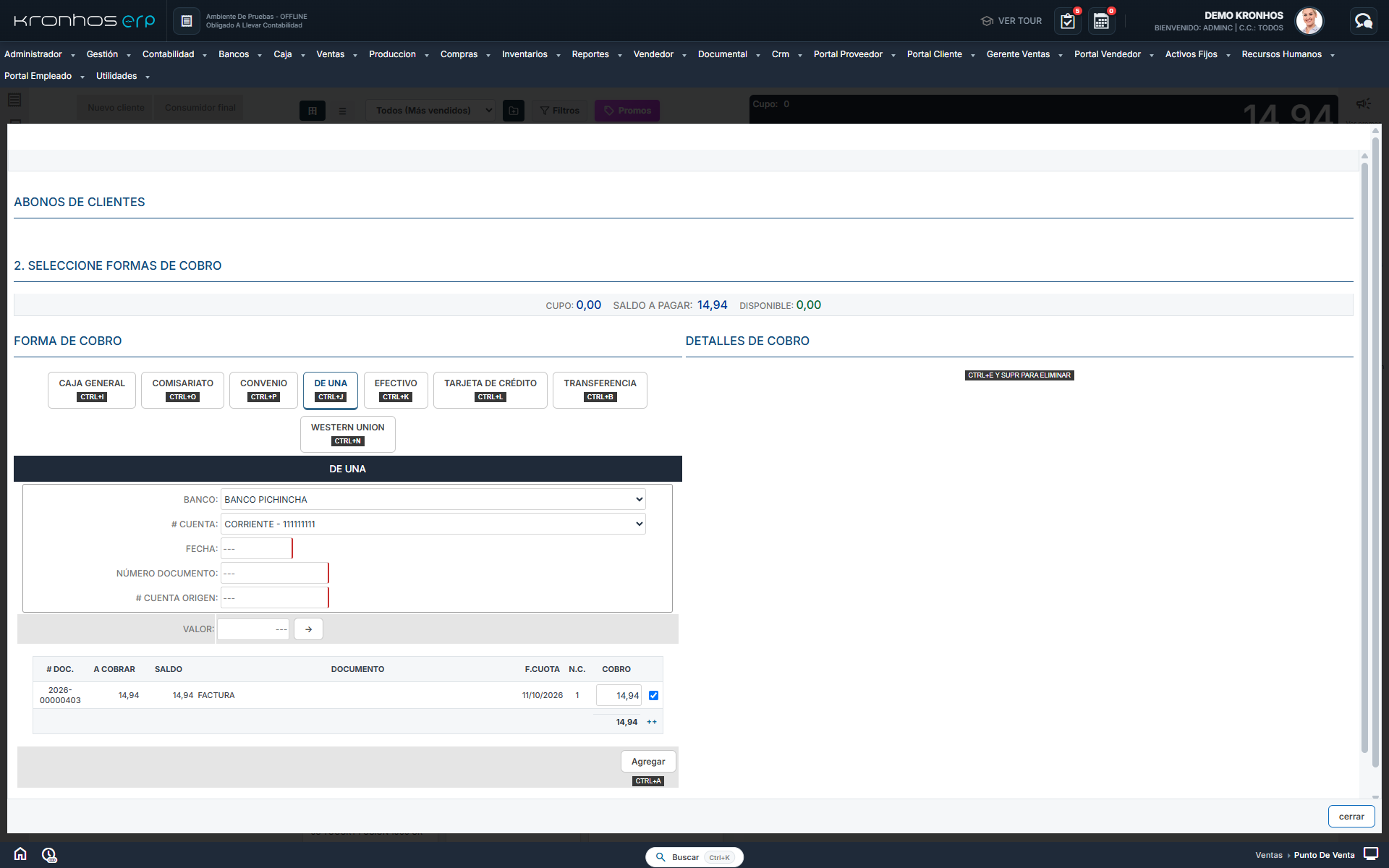1389x868 pixels.
Task: Expand the Inventarios menu
Action: [531, 54]
